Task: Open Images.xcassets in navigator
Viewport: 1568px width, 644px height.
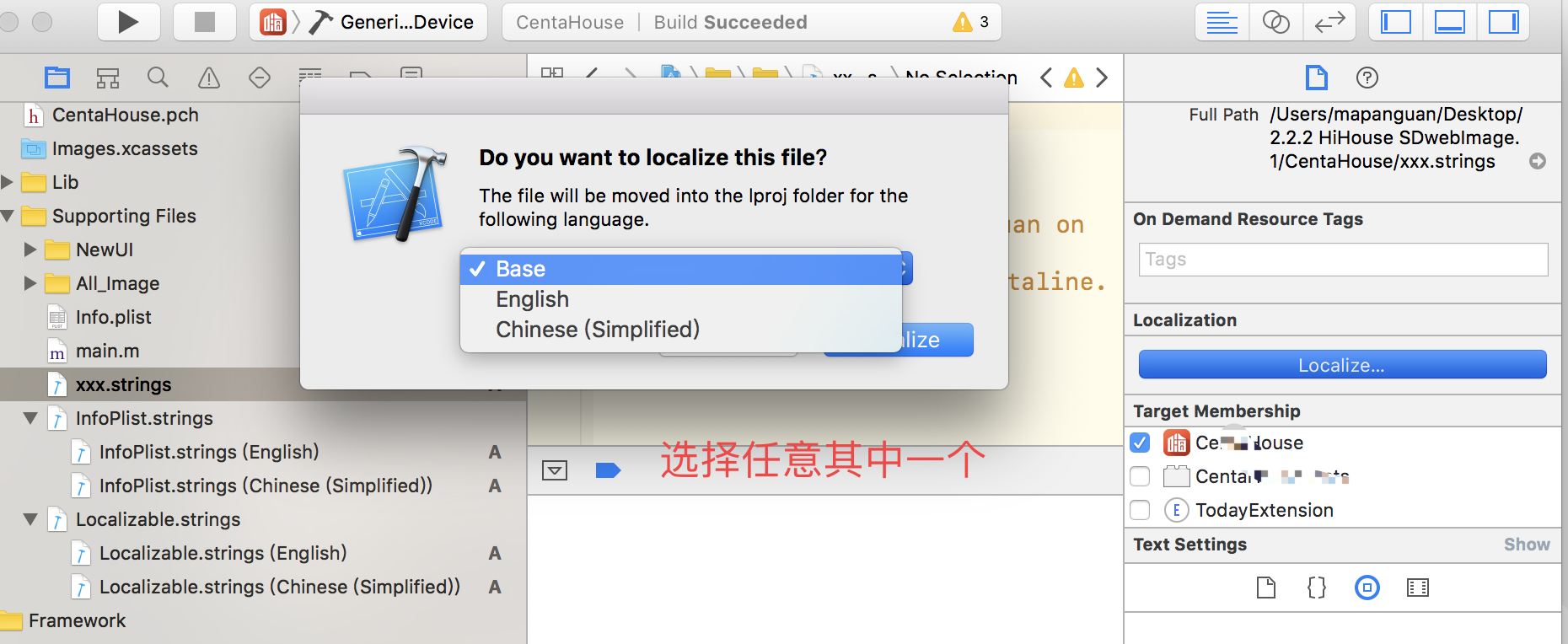Action: (x=125, y=148)
